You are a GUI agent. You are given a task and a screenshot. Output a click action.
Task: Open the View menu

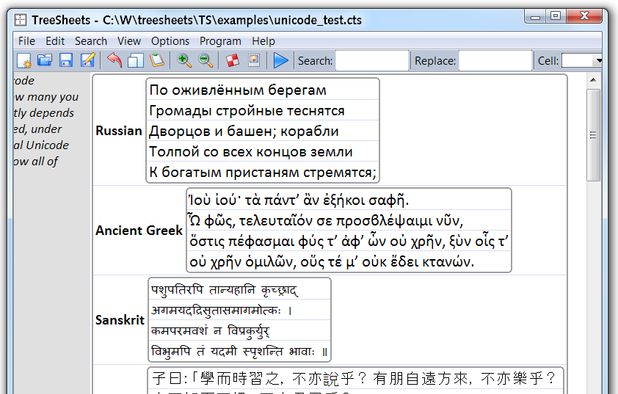(129, 41)
